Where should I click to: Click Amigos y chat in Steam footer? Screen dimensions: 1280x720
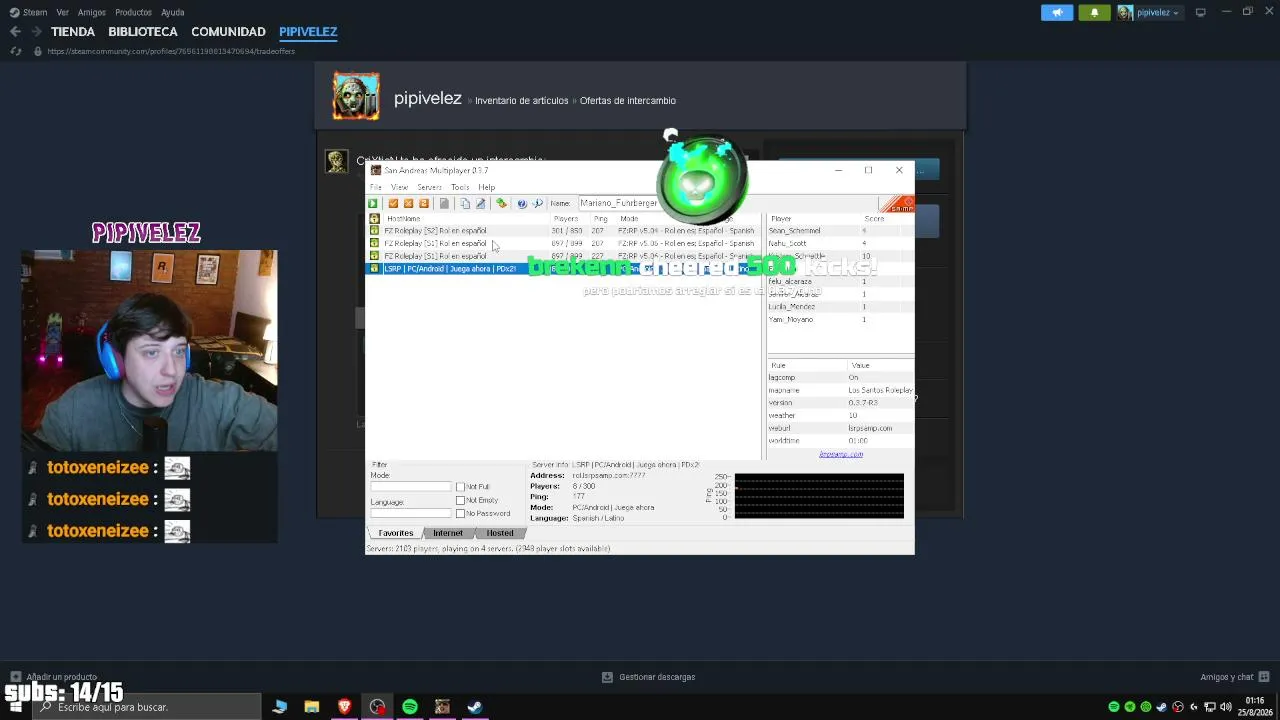point(1227,677)
